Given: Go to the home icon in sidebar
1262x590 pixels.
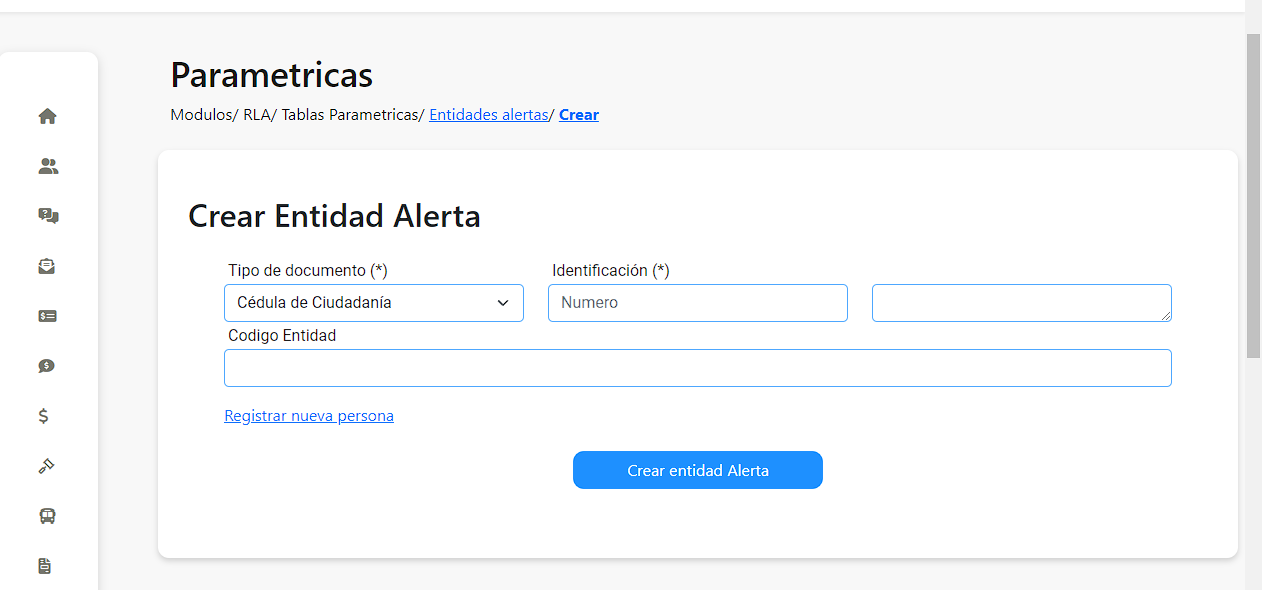Looking at the screenshot, I should coord(47,116).
